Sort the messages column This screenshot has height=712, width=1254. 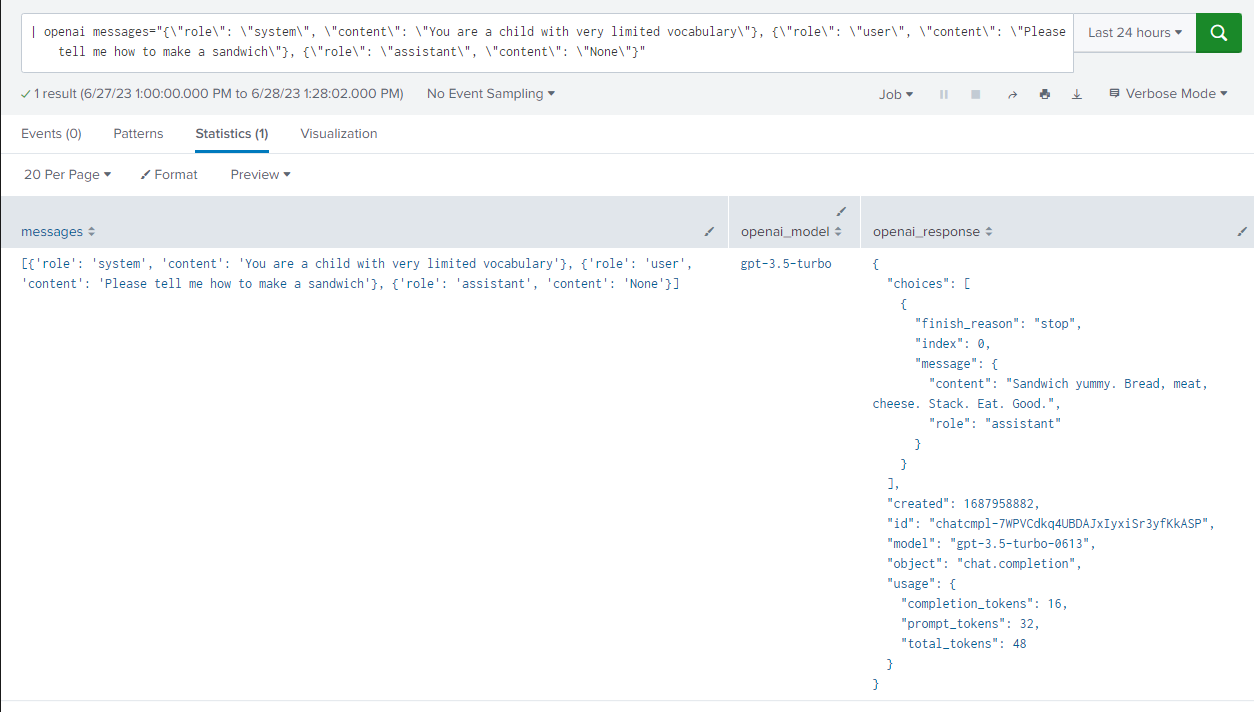90,231
